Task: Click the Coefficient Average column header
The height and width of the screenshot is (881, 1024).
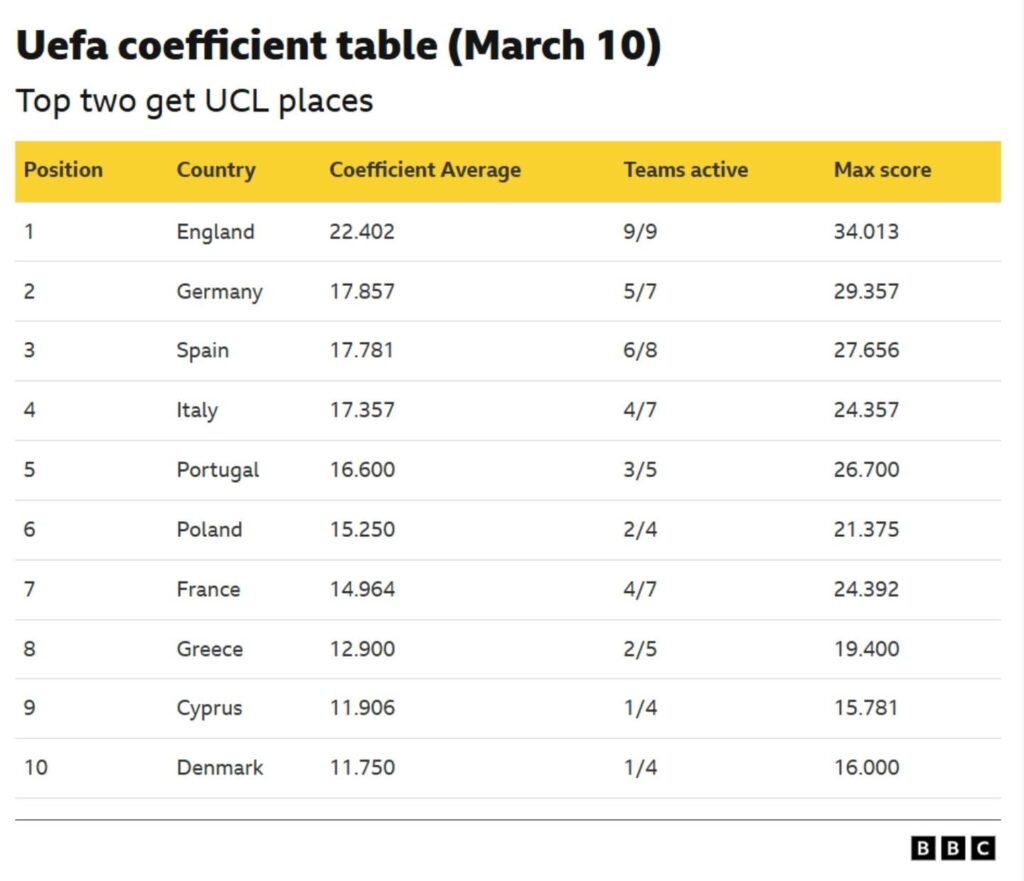Action: 425,170
